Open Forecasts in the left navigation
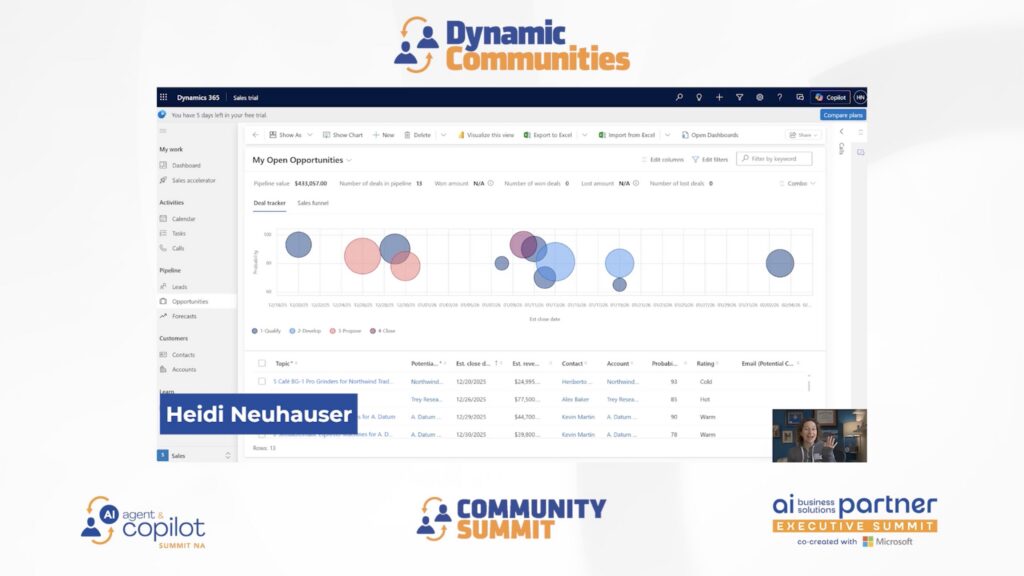The image size is (1024, 576). coord(183,316)
